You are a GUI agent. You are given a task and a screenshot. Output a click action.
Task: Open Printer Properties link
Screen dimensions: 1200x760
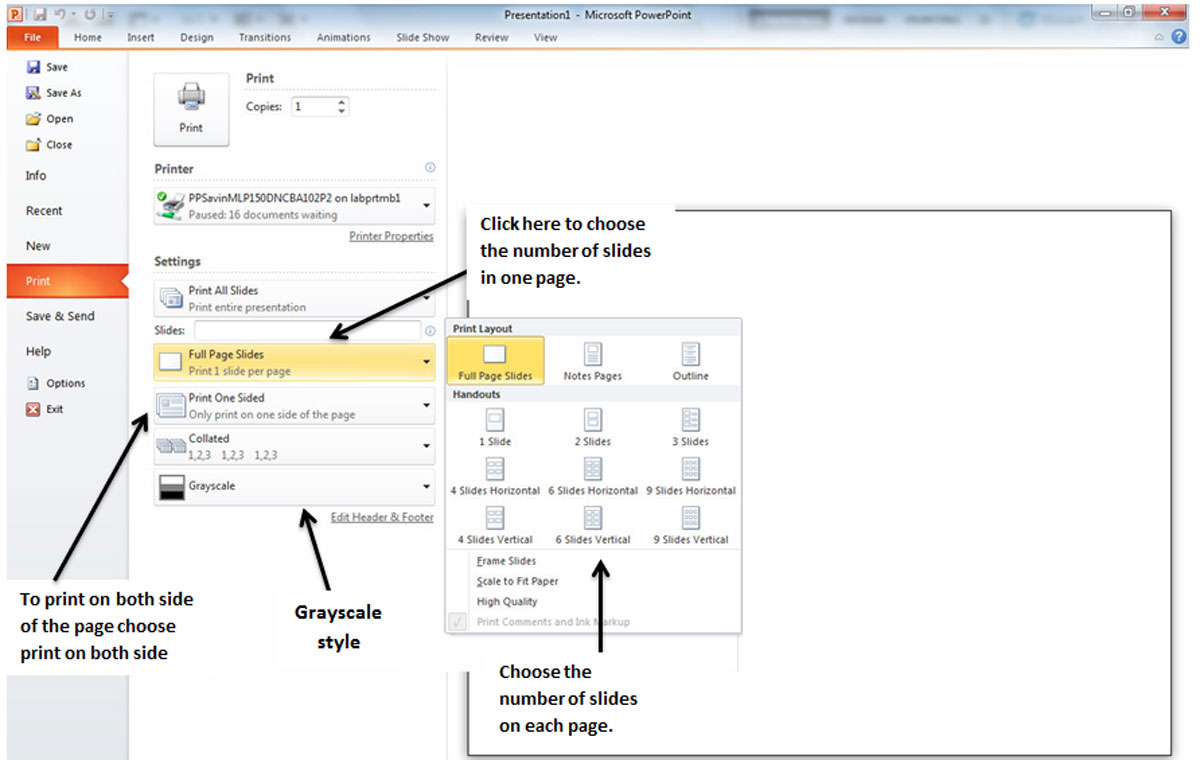(x=391, y=236)
